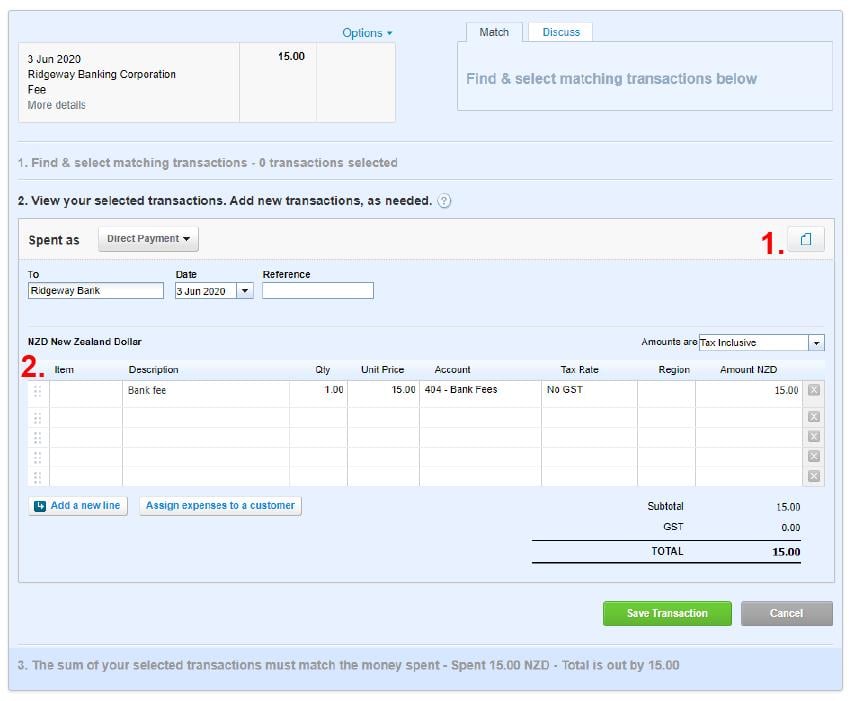853x701 pixels.
Task: Remove the last empty line row
Action: (x=814, y=476)
